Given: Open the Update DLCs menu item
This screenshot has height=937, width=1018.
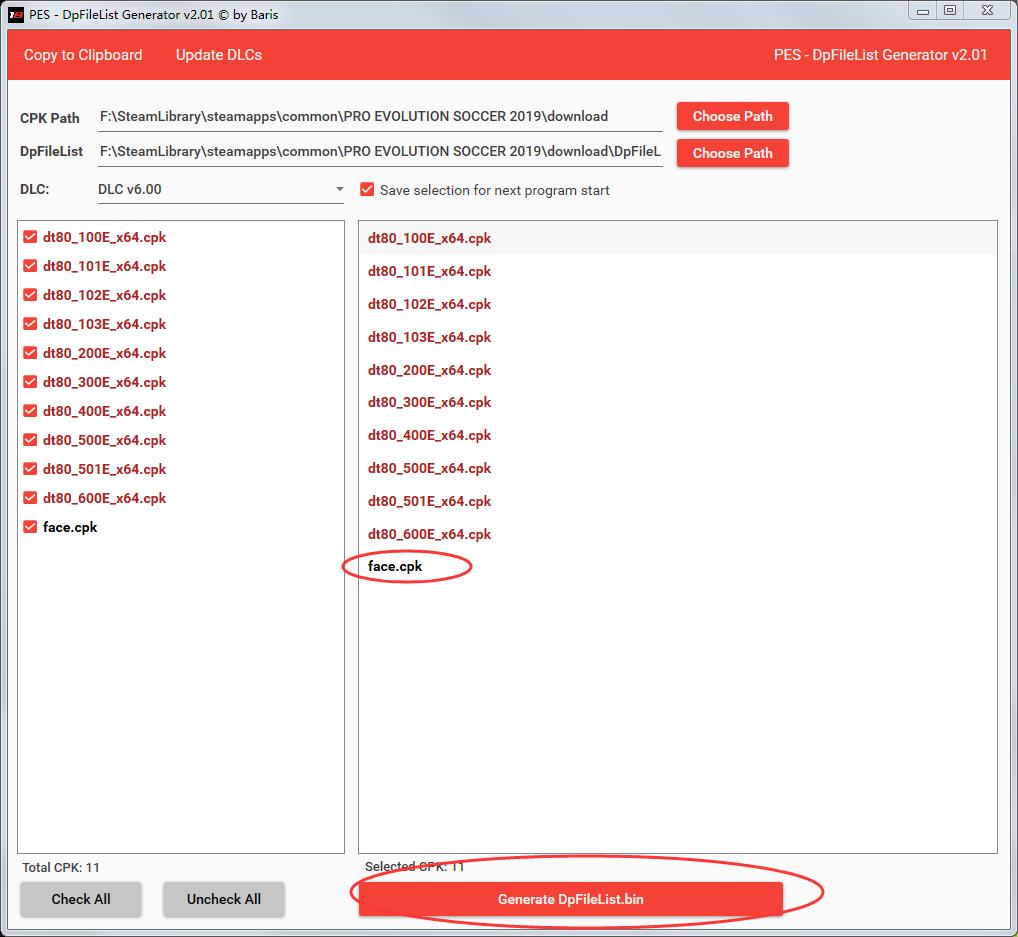Looking at the screenshot, I should pyautogui.click(x=219, y=55).
